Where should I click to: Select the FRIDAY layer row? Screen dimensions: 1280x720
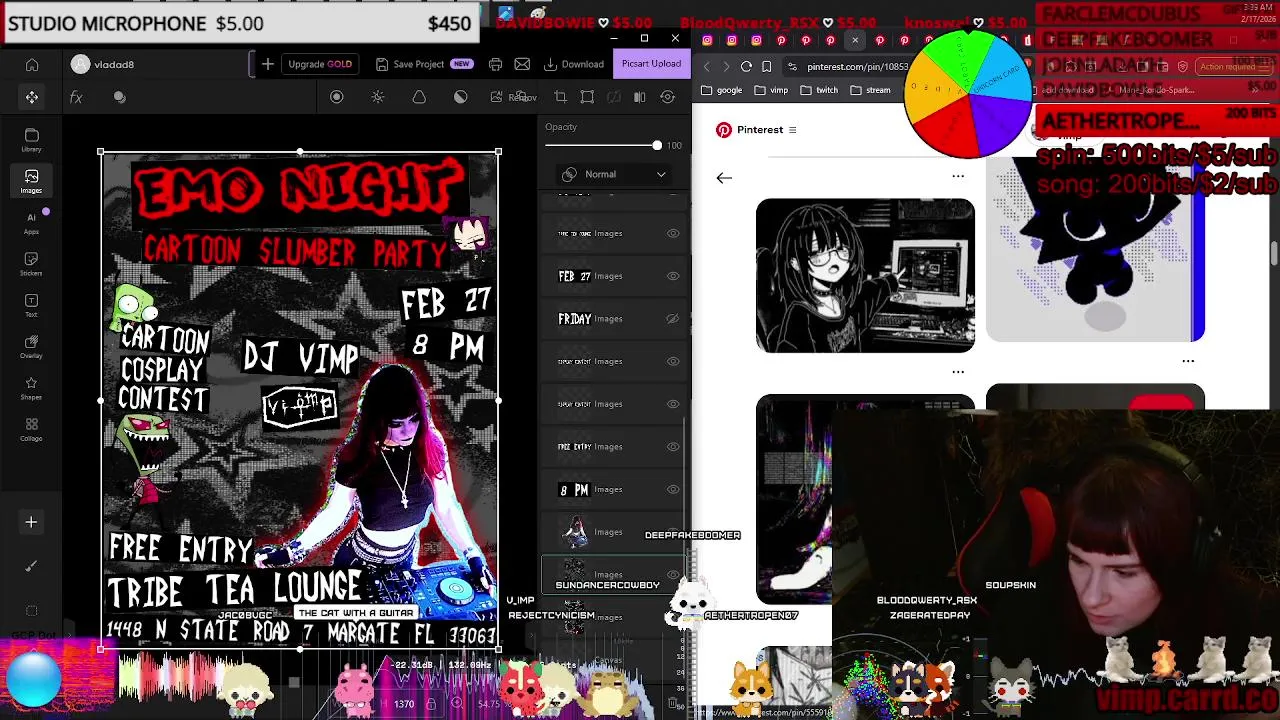614,319
